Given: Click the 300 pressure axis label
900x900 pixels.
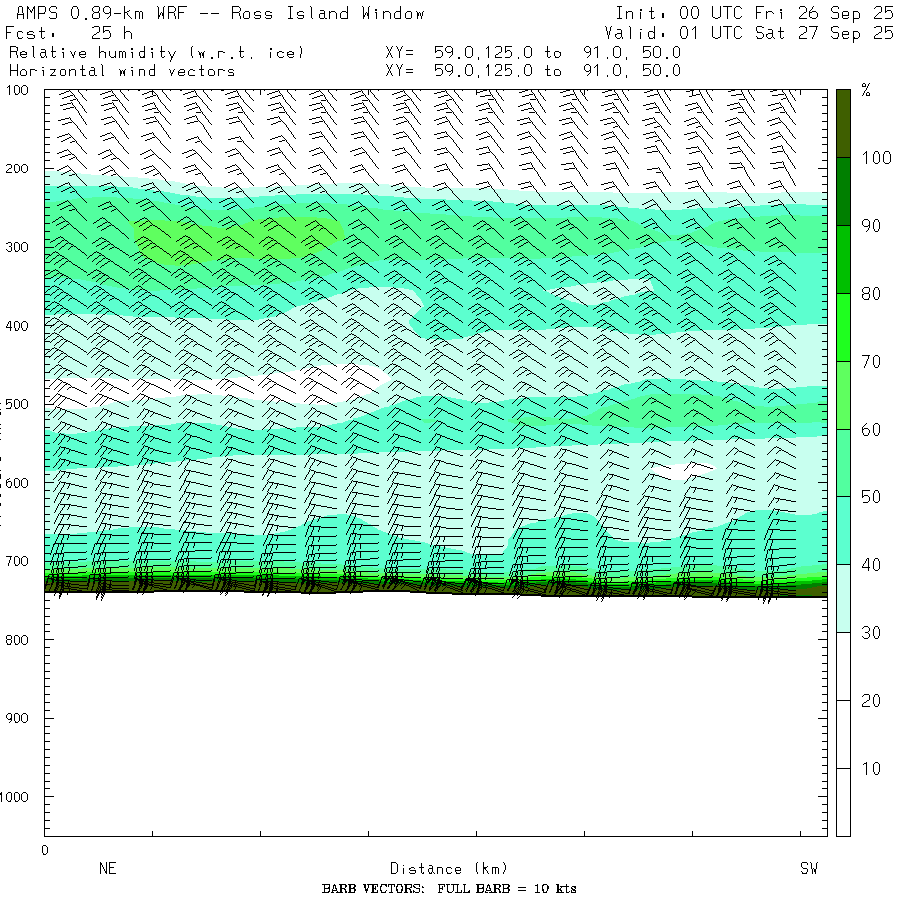Looking at the screenshot, I should [x=17, y=247].
